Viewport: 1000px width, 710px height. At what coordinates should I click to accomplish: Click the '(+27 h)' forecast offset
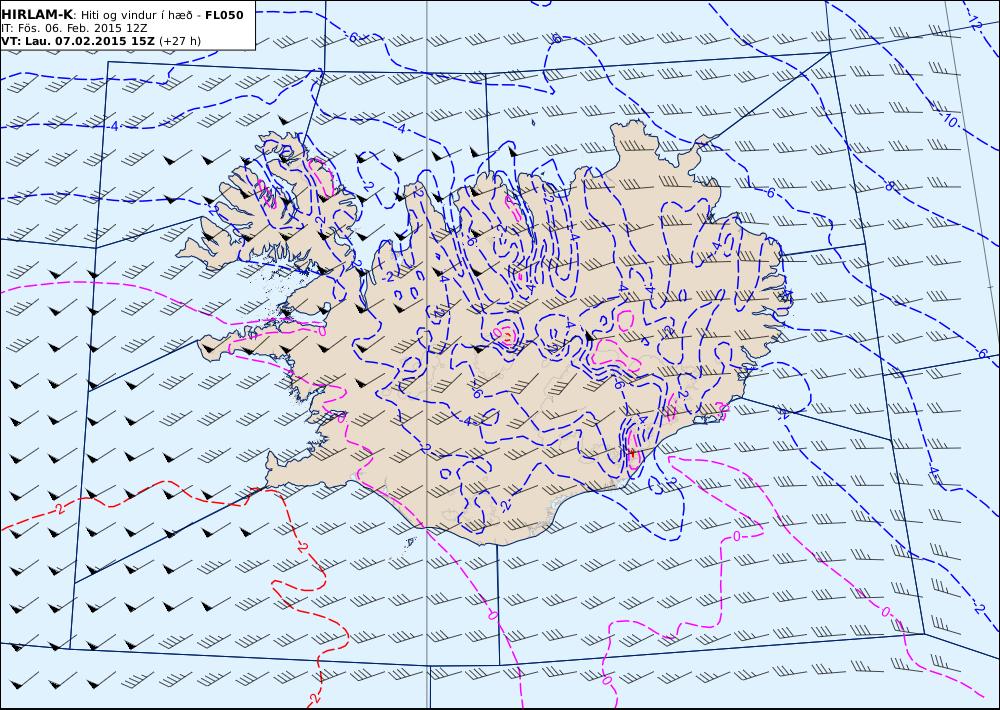[180, 41]
